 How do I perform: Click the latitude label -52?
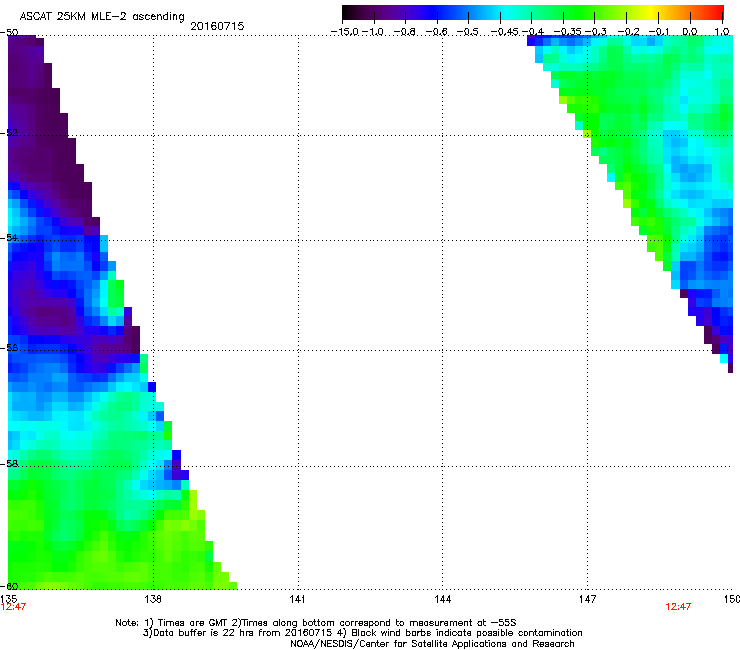(9, 133)
